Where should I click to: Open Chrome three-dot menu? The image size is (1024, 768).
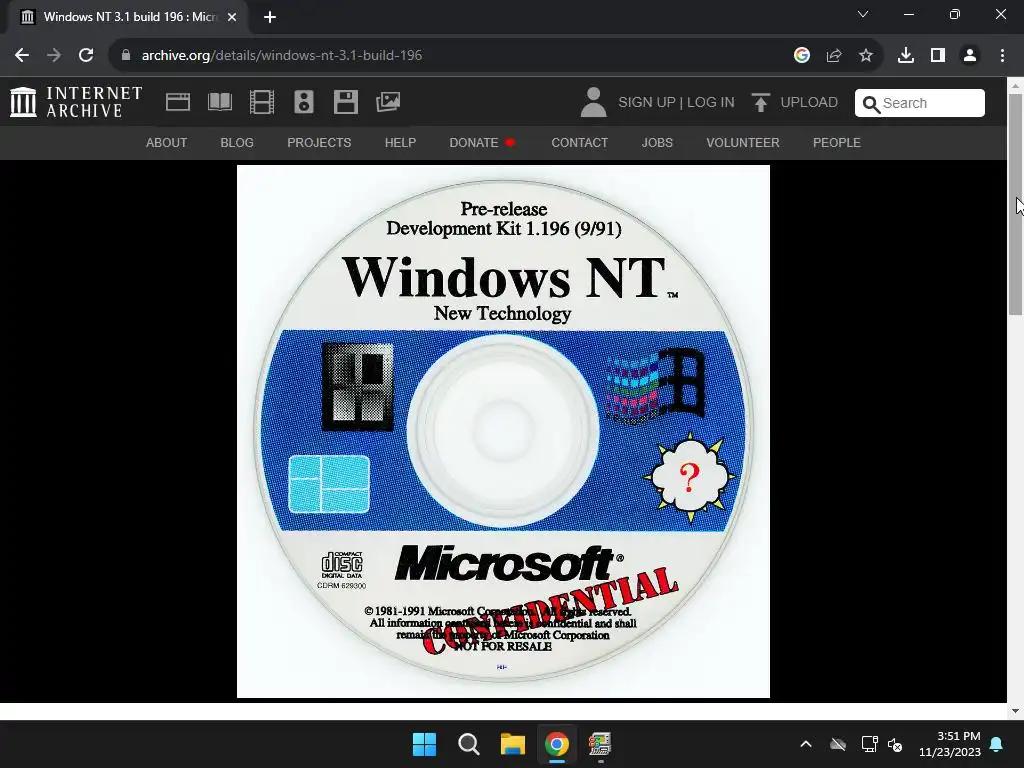(x=1002, y=56)
